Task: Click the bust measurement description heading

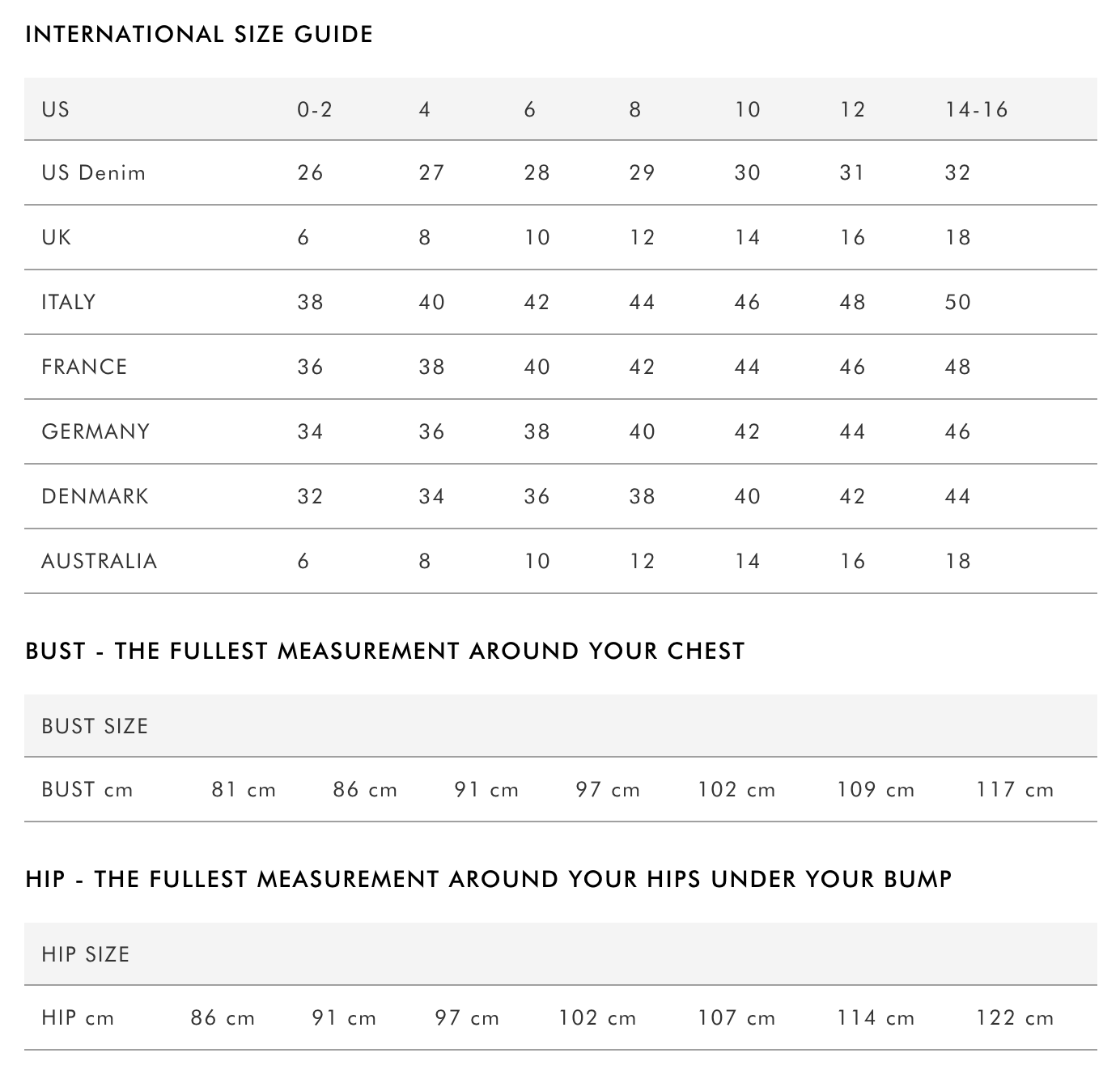Action: [385, 652]
